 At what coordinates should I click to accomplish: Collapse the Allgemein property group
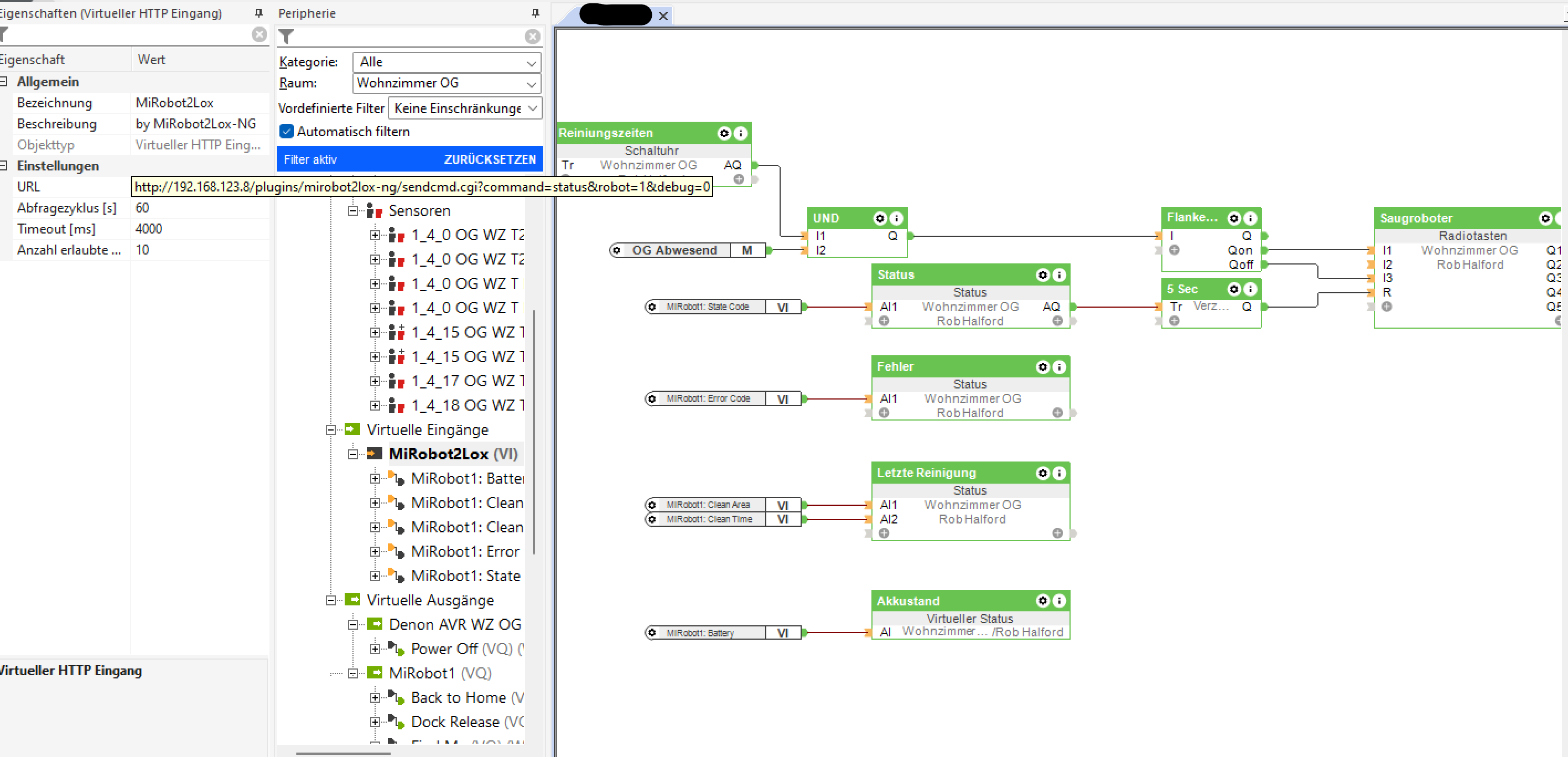[x=4, y=81]
